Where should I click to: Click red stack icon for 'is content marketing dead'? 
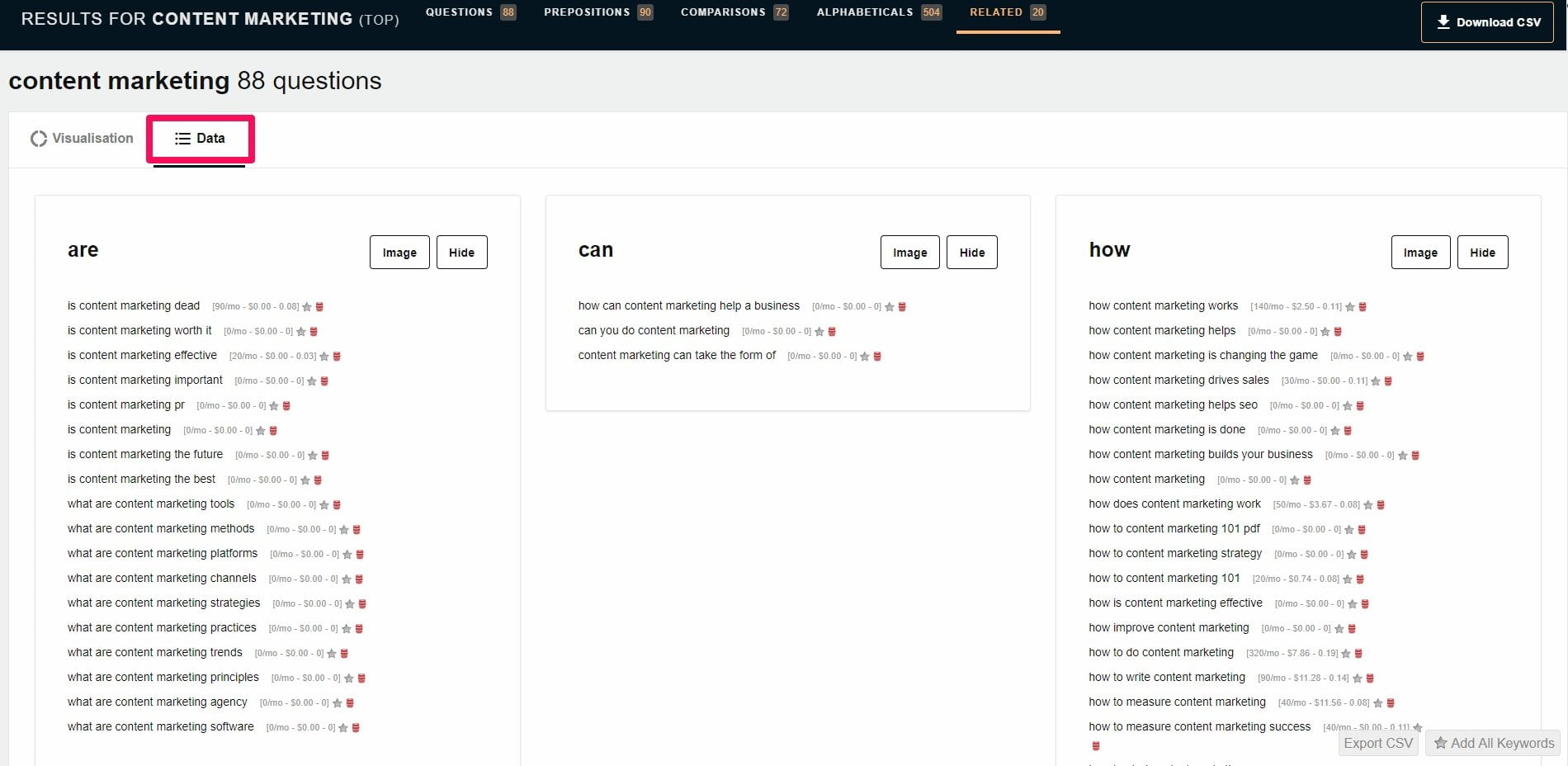click(x=319, y=307)
